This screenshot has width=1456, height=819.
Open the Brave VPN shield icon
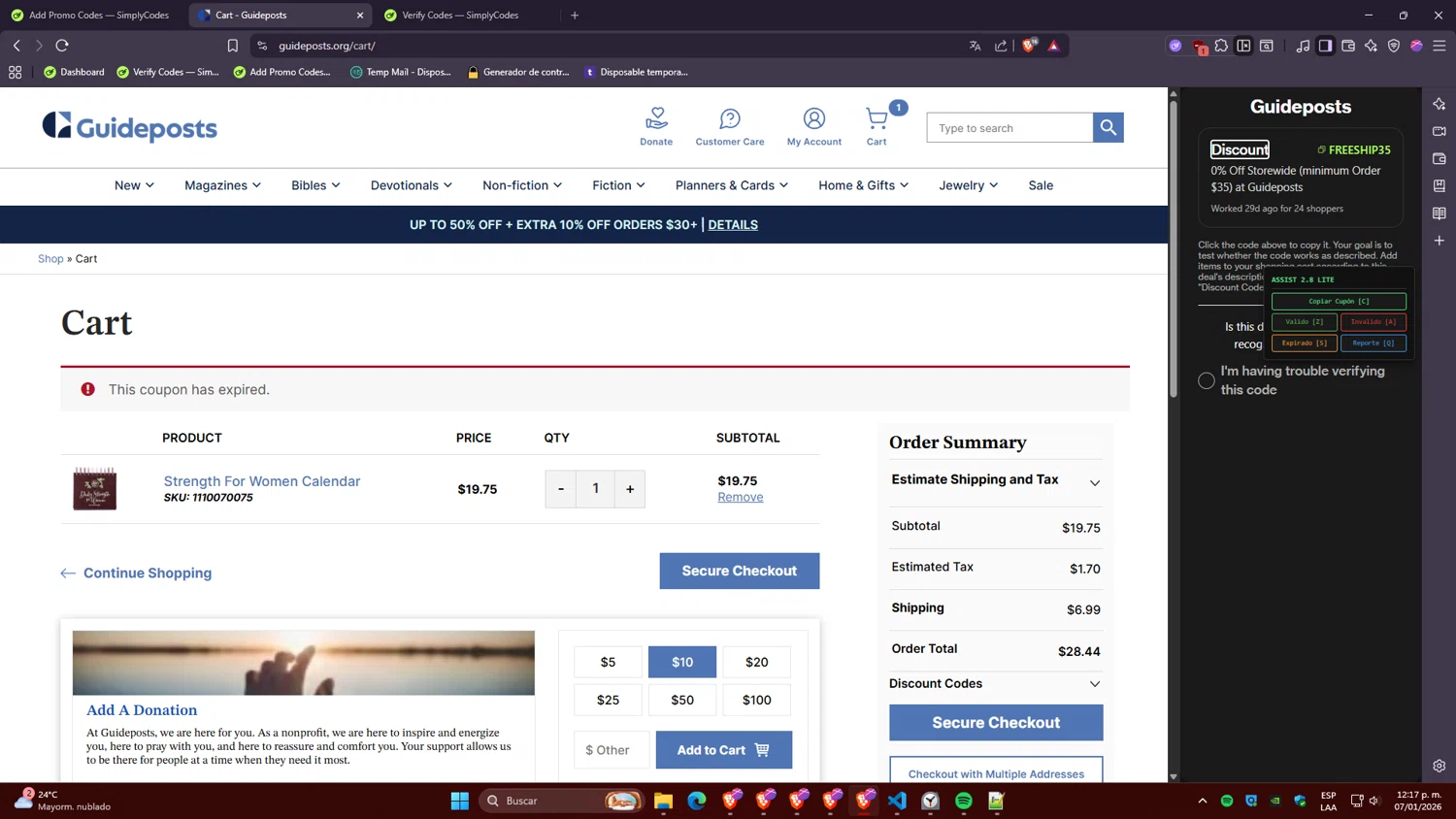pyautogui.click(x=1394, y=46)
